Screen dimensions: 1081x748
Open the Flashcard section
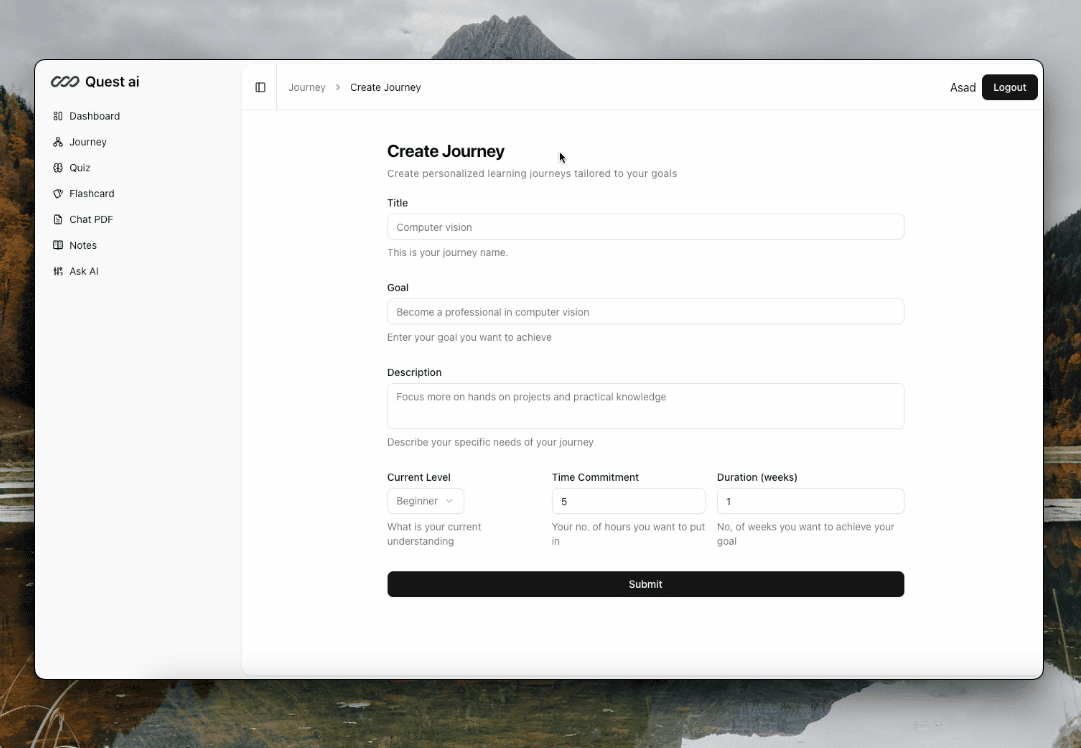90,193
